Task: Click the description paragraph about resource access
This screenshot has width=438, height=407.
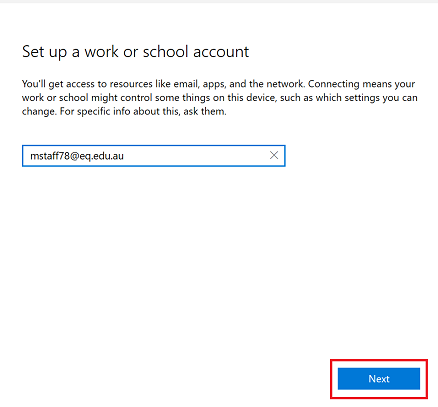Action: pos(219,97)
